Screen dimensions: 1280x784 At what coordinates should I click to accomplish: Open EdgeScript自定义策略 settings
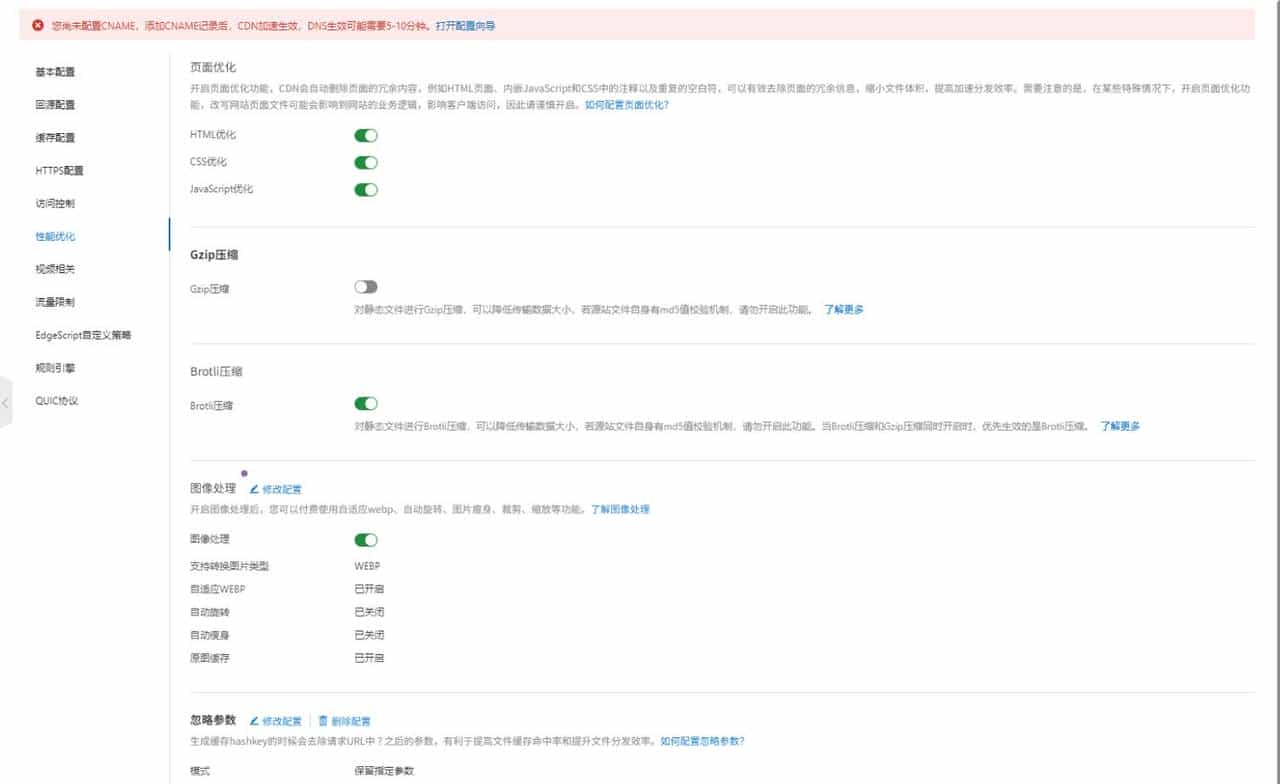click(x=82, y=334)
